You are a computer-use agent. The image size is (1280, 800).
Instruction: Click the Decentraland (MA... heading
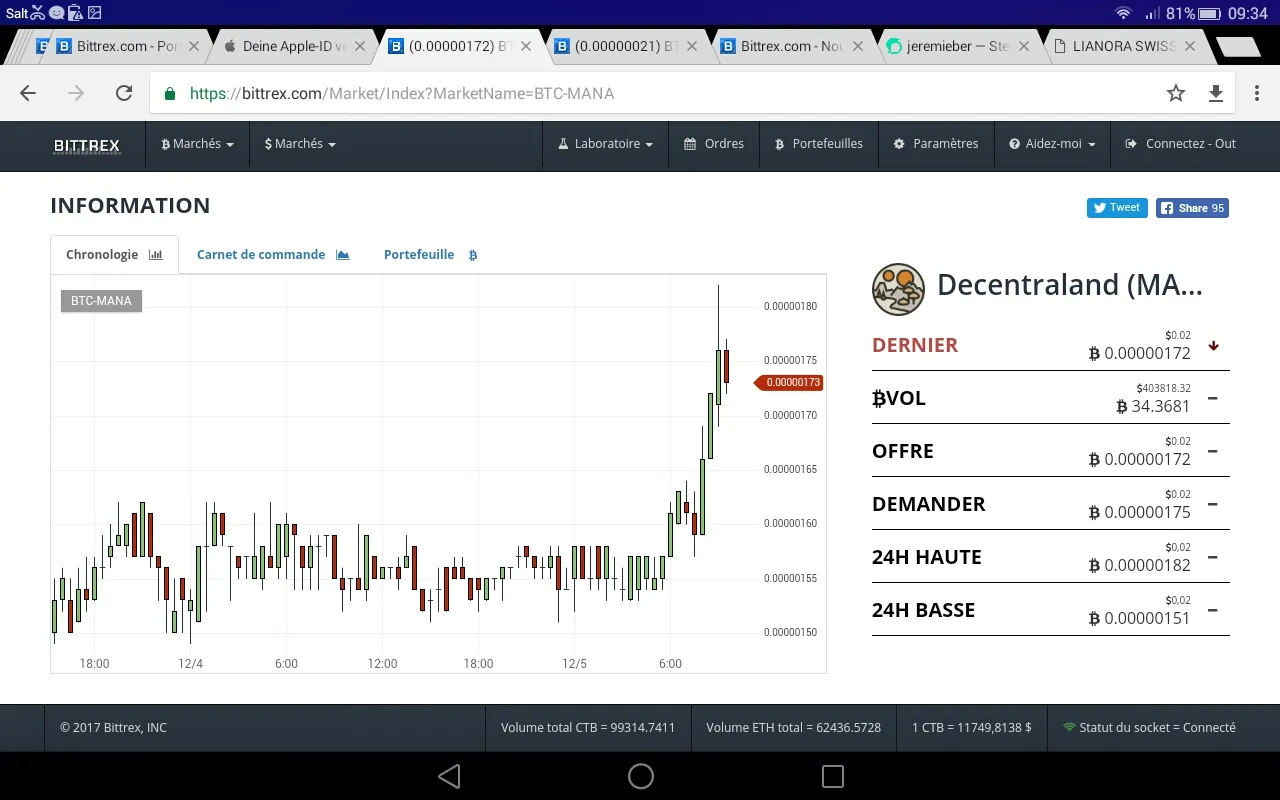(1070, 285)
